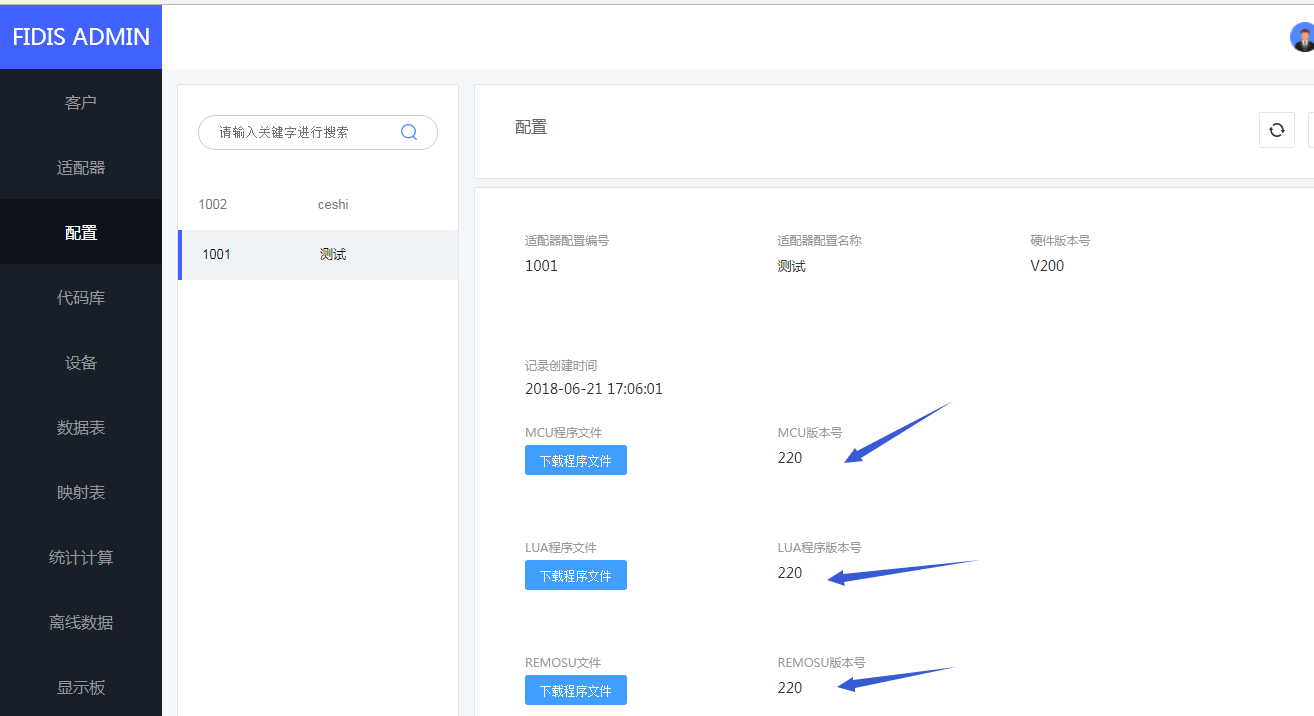Click the refresh icon in the 配置 header
The height and width of the screenshot is (716, 1314).
point(1276,130)
